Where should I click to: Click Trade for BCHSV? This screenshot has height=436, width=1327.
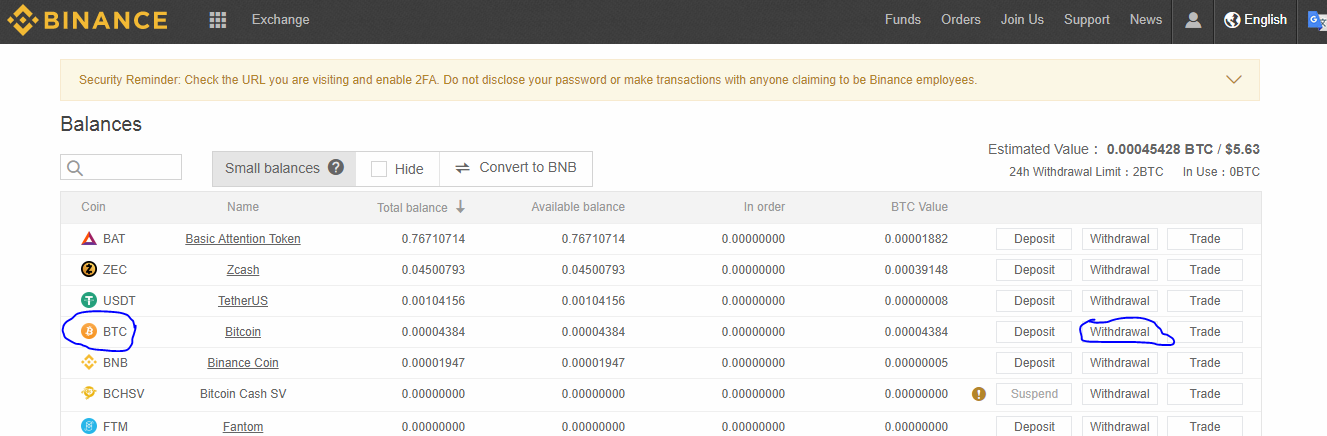(x=1205, y=394)
